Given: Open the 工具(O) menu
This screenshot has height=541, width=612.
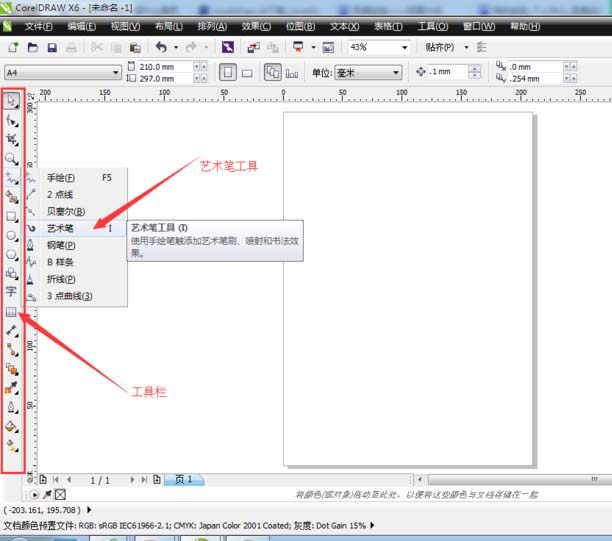Looking at the screenshot, I should pos(433,27).
